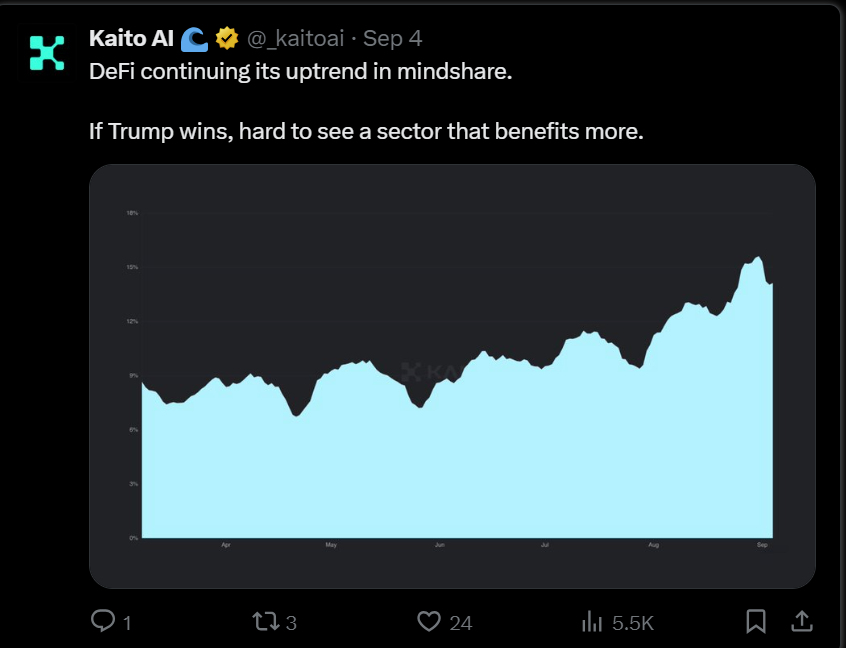Open the Kaito AI display name
This screenshot has height=648, width=846.
pos(131,39)
